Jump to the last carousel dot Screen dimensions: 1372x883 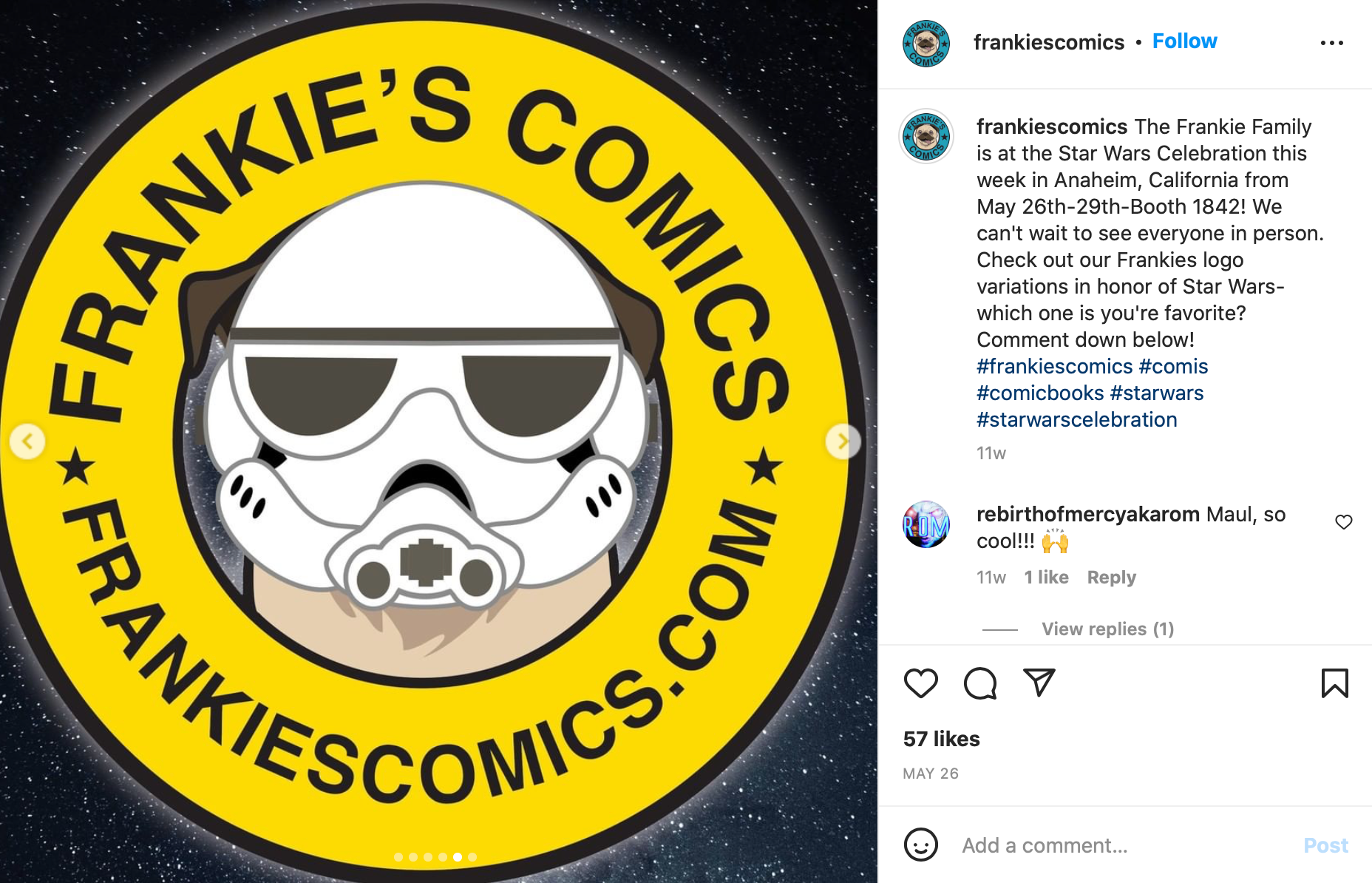472,857
